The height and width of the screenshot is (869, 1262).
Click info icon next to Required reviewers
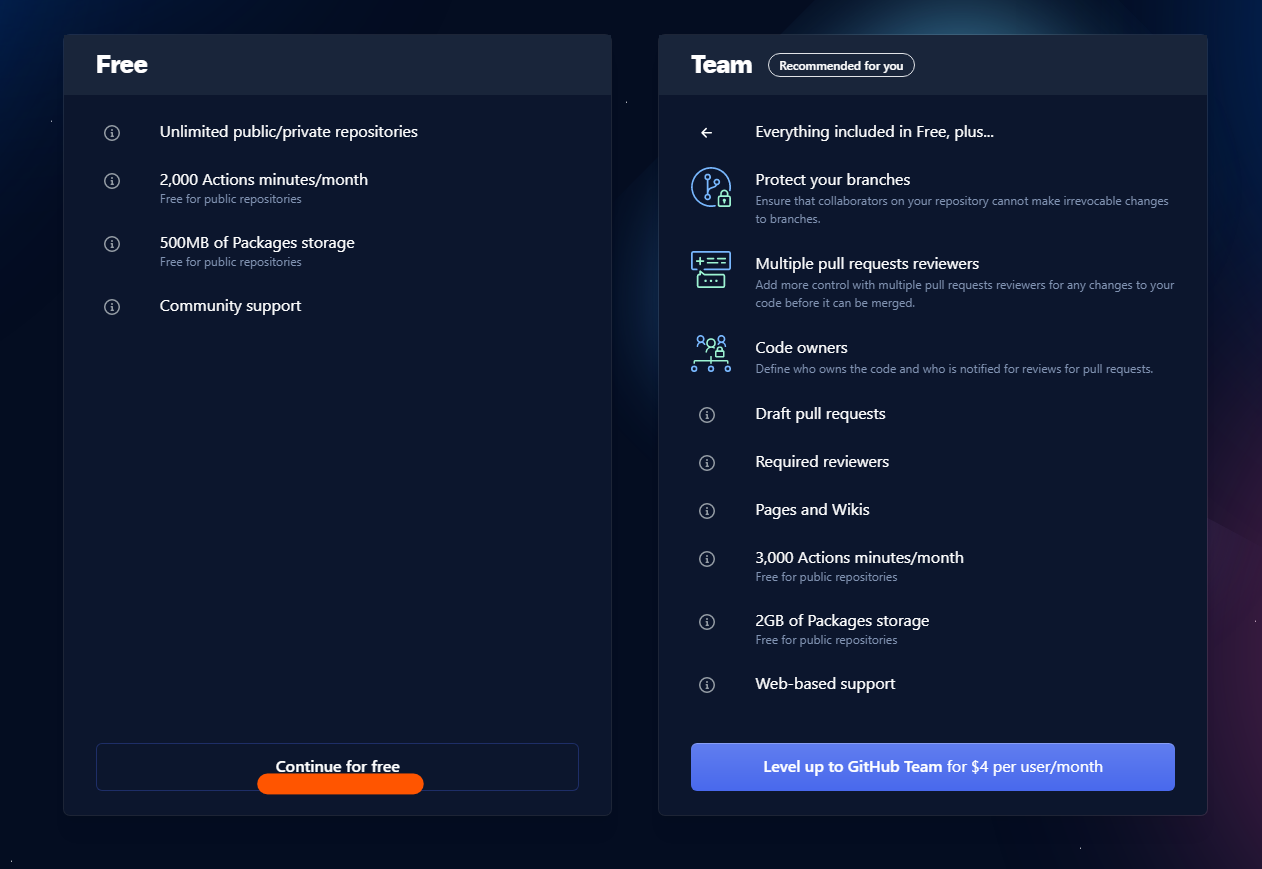(707, 463)
